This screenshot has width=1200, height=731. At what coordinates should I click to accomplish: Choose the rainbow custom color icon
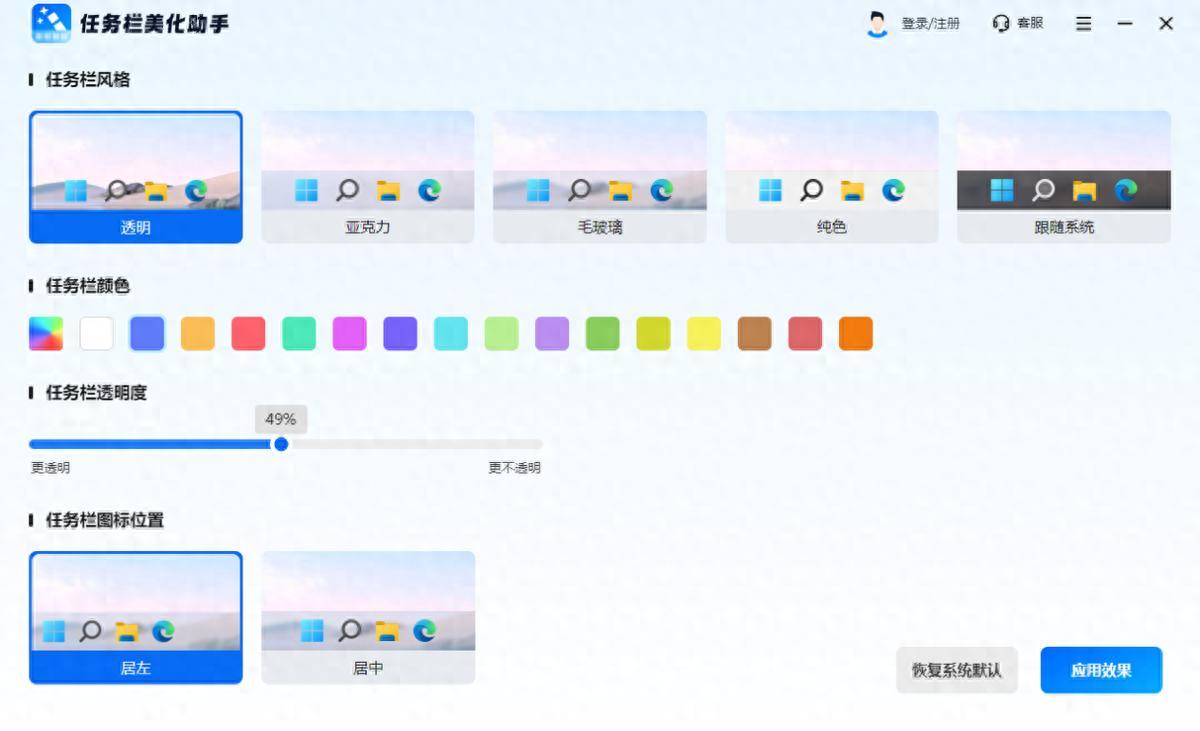(46, 333)
